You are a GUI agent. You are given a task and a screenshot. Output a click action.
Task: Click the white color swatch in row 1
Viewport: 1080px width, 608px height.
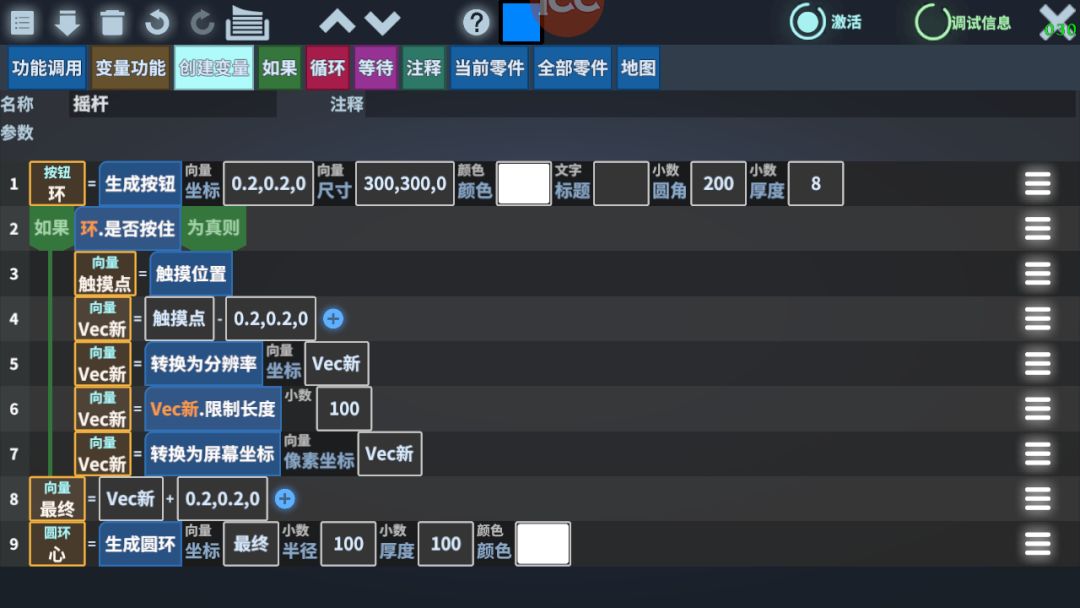523,184
